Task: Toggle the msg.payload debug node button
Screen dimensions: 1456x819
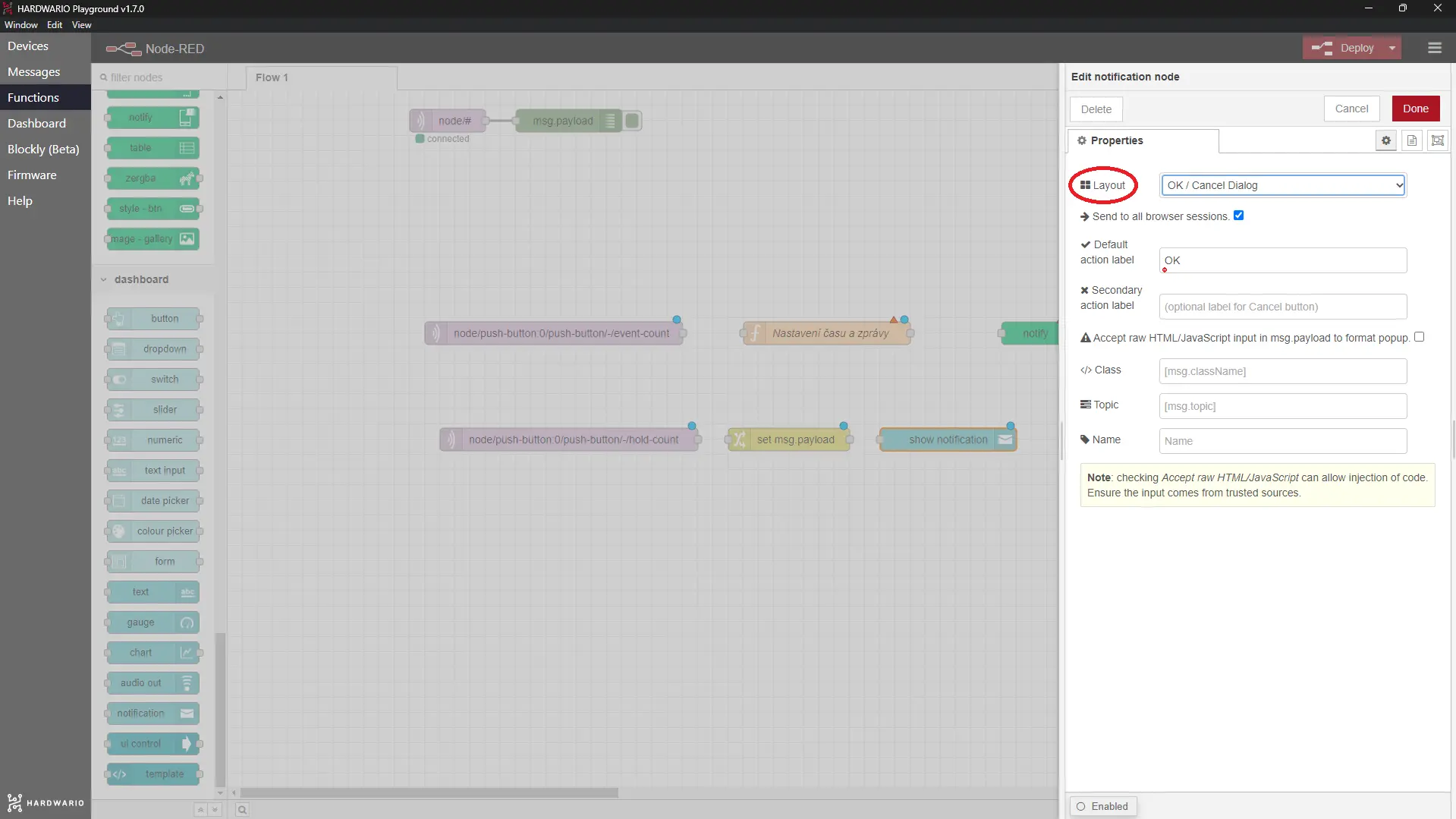Action: [x=632, y=121]
